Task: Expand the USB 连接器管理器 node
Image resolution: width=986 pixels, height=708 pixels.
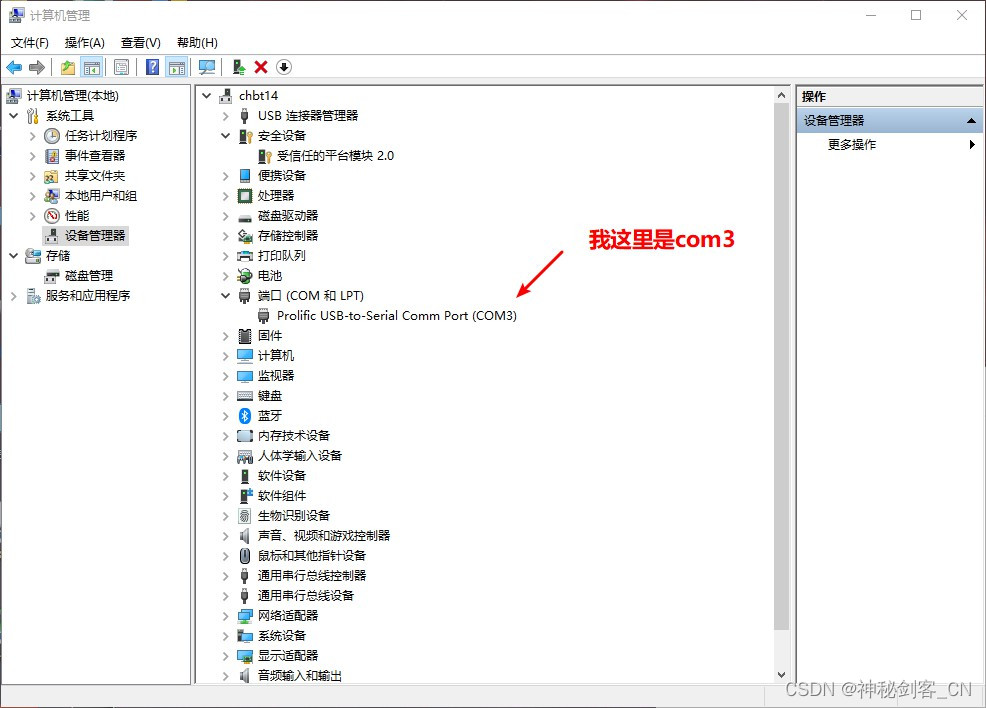Action: click(225, 116)
